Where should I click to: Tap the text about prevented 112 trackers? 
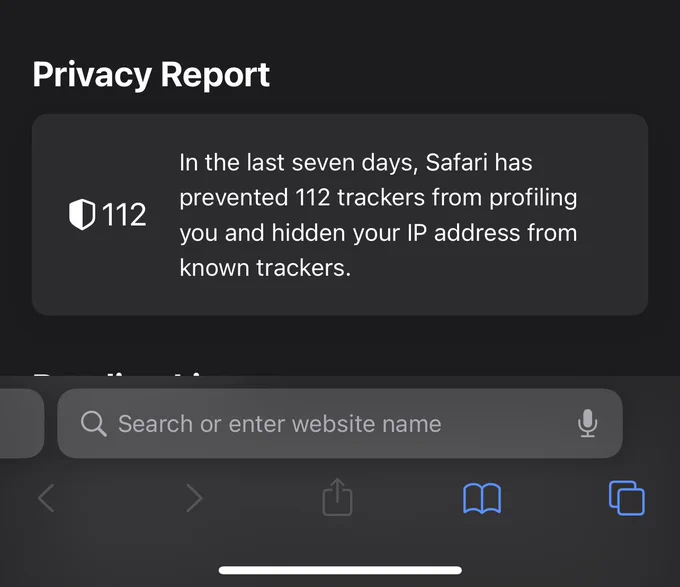click(378, 198)
